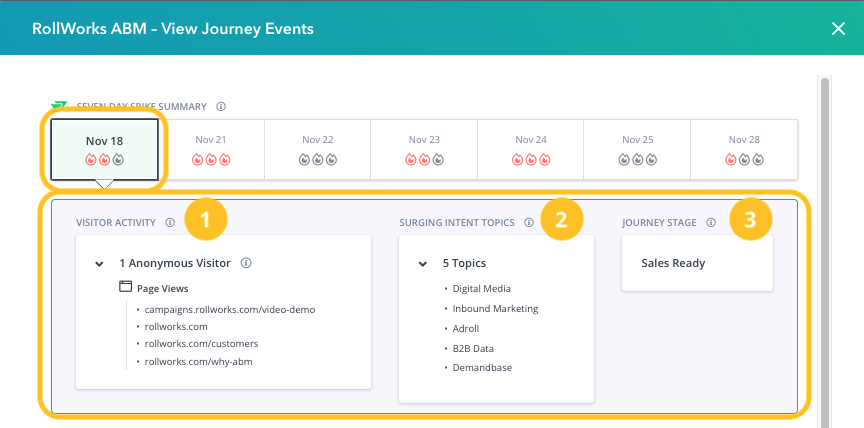Select the Nov 24 spike day
This screenshot has width=864, height=428.
pyautogui.click(x=531, y=149)
